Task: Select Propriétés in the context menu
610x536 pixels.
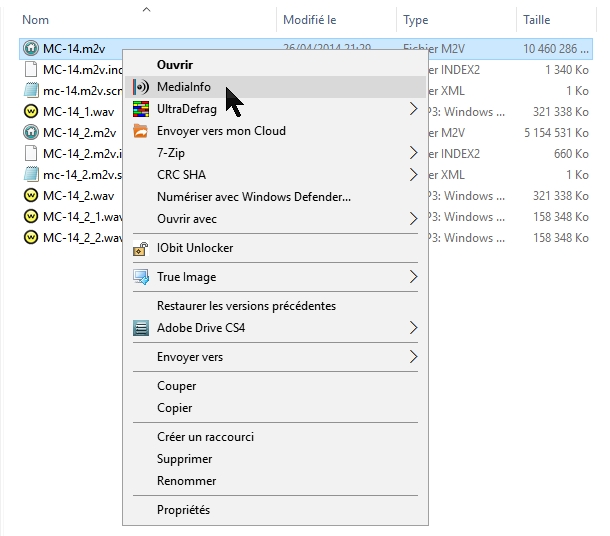Action: click(x=183, y=510)
